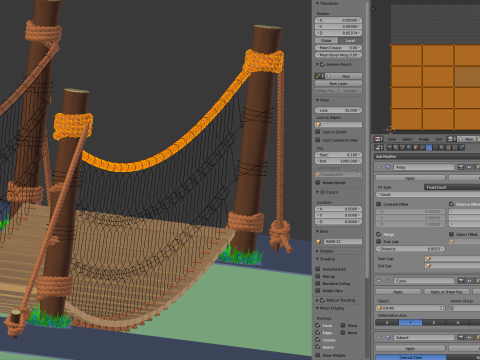The height and width of the screenshot is (360, 480).
Task: Toggle Lock Camera to View checkbox
Action: tap(318, 140)
